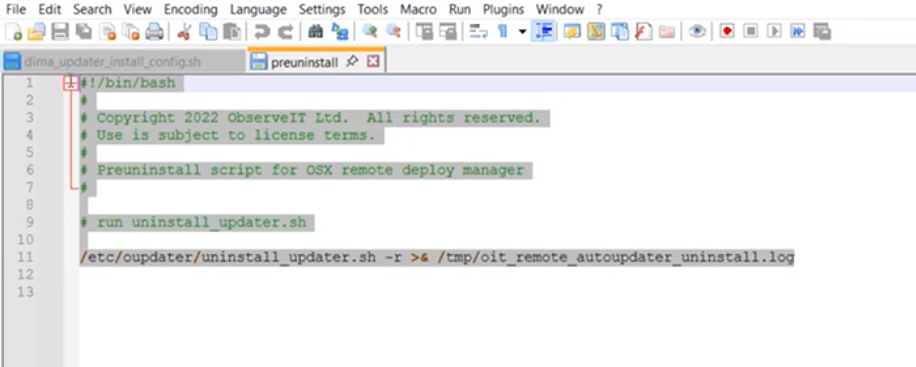Viewport: 916px width, 367px height.
Task: Redo the last undone action
Action: click(x=285, y=32)
